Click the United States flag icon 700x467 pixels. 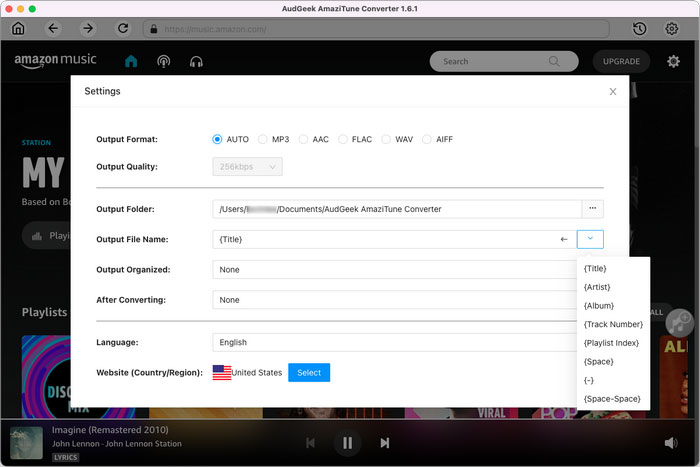tap(221, 372)
